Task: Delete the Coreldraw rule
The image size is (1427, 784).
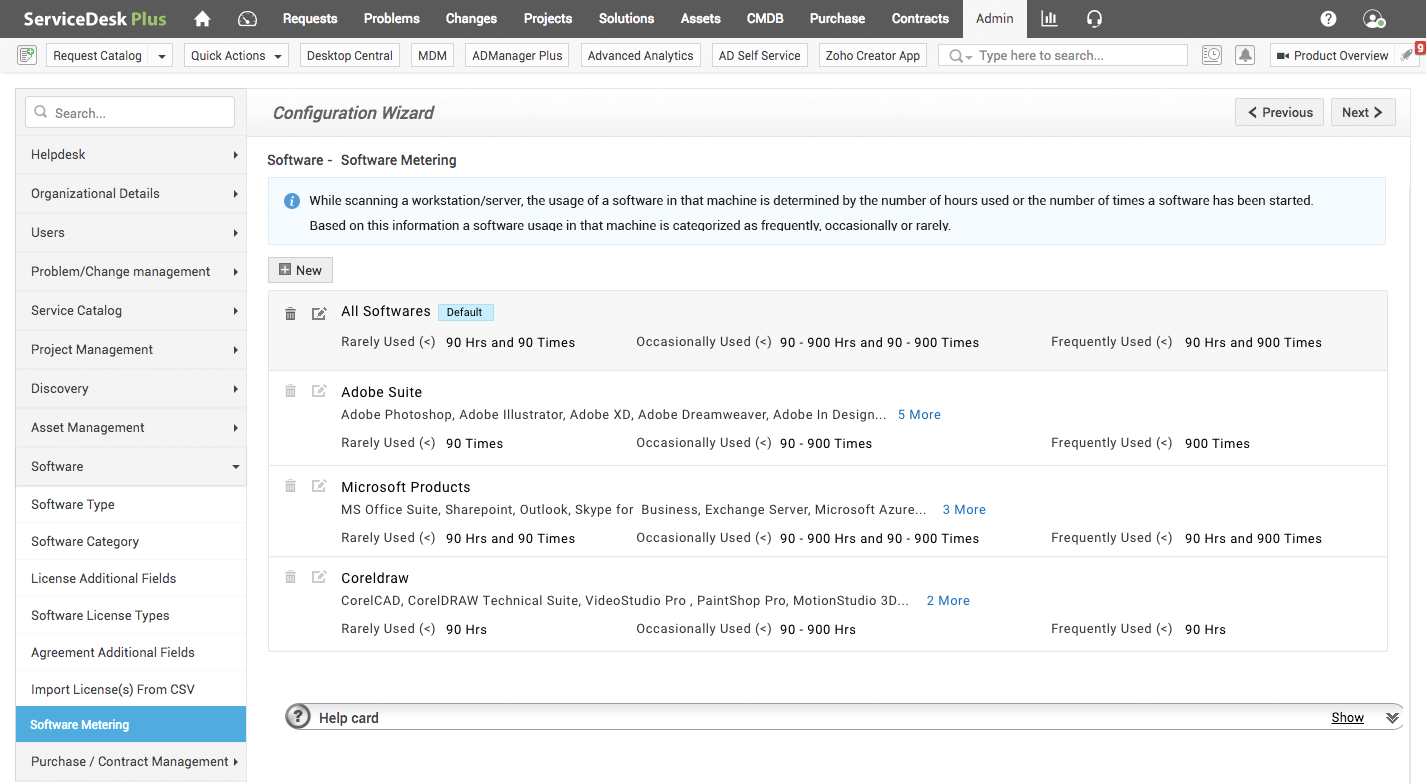Action: [x=290, y=577]
